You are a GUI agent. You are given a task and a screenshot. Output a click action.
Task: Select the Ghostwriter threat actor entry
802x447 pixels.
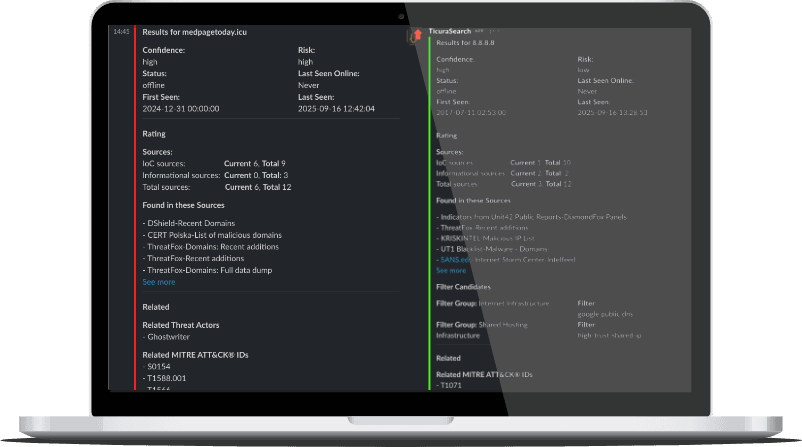click(170, 337)
